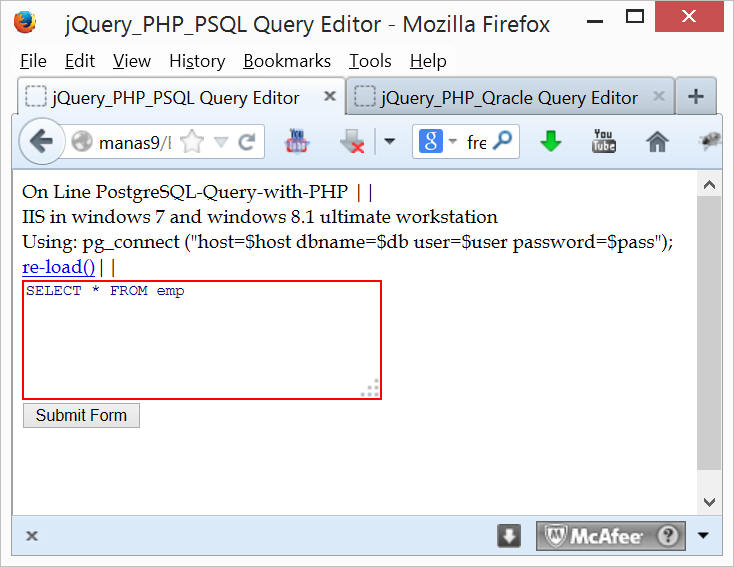
Task: Click the black YouTube toolbar icon
Action: point(604,141)
